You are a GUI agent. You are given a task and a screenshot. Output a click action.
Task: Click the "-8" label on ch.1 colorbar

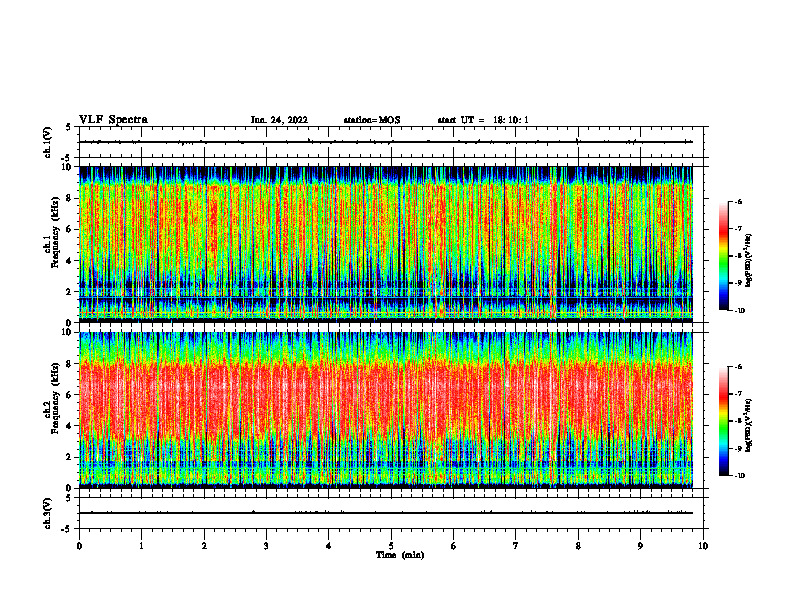[x=738, y=256]
